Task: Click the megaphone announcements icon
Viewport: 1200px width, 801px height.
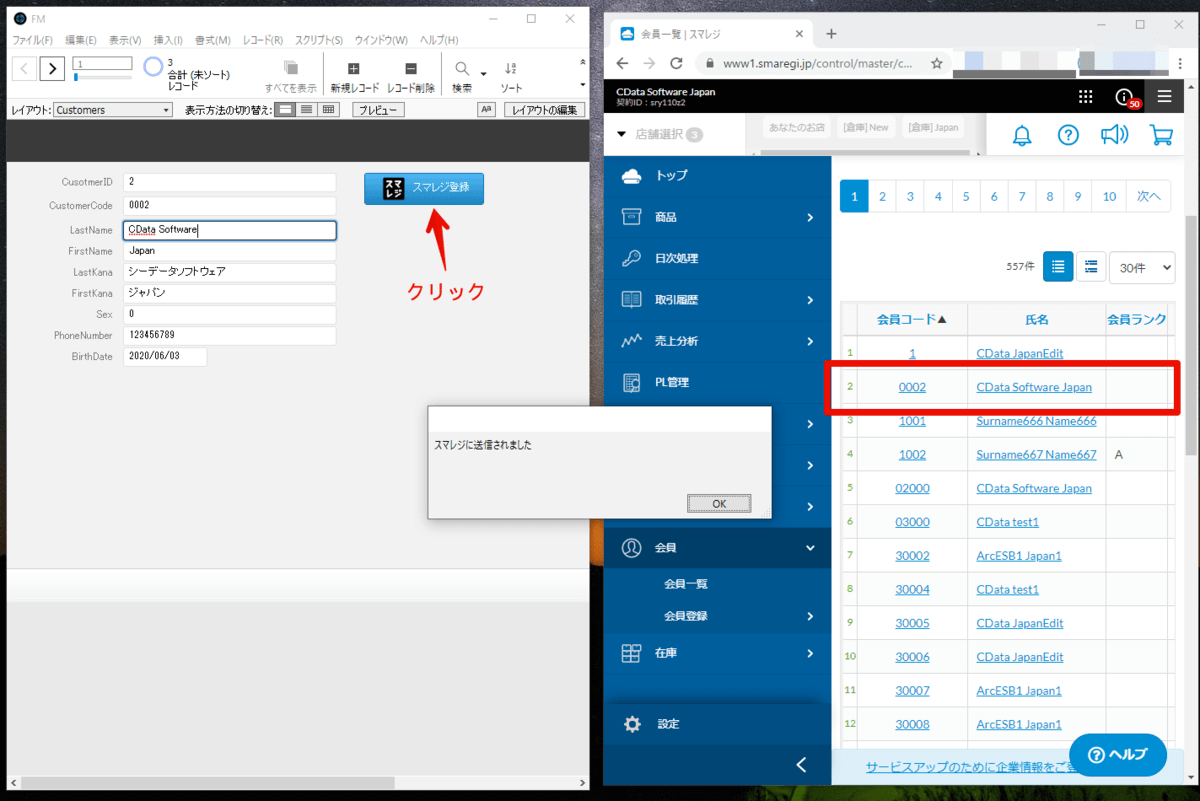Action: [1114, 135]
